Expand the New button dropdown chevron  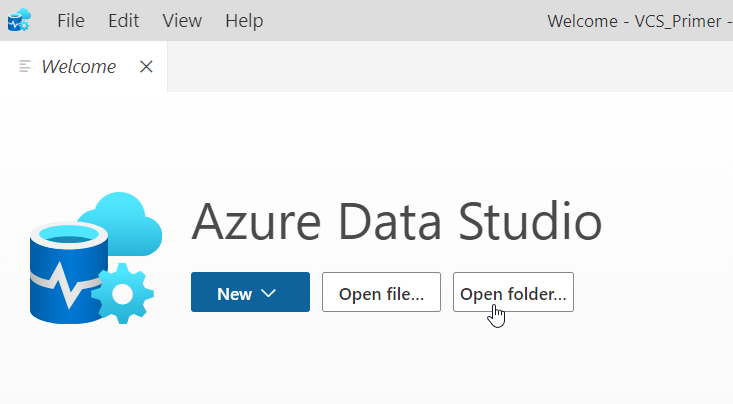click(267, 293)
